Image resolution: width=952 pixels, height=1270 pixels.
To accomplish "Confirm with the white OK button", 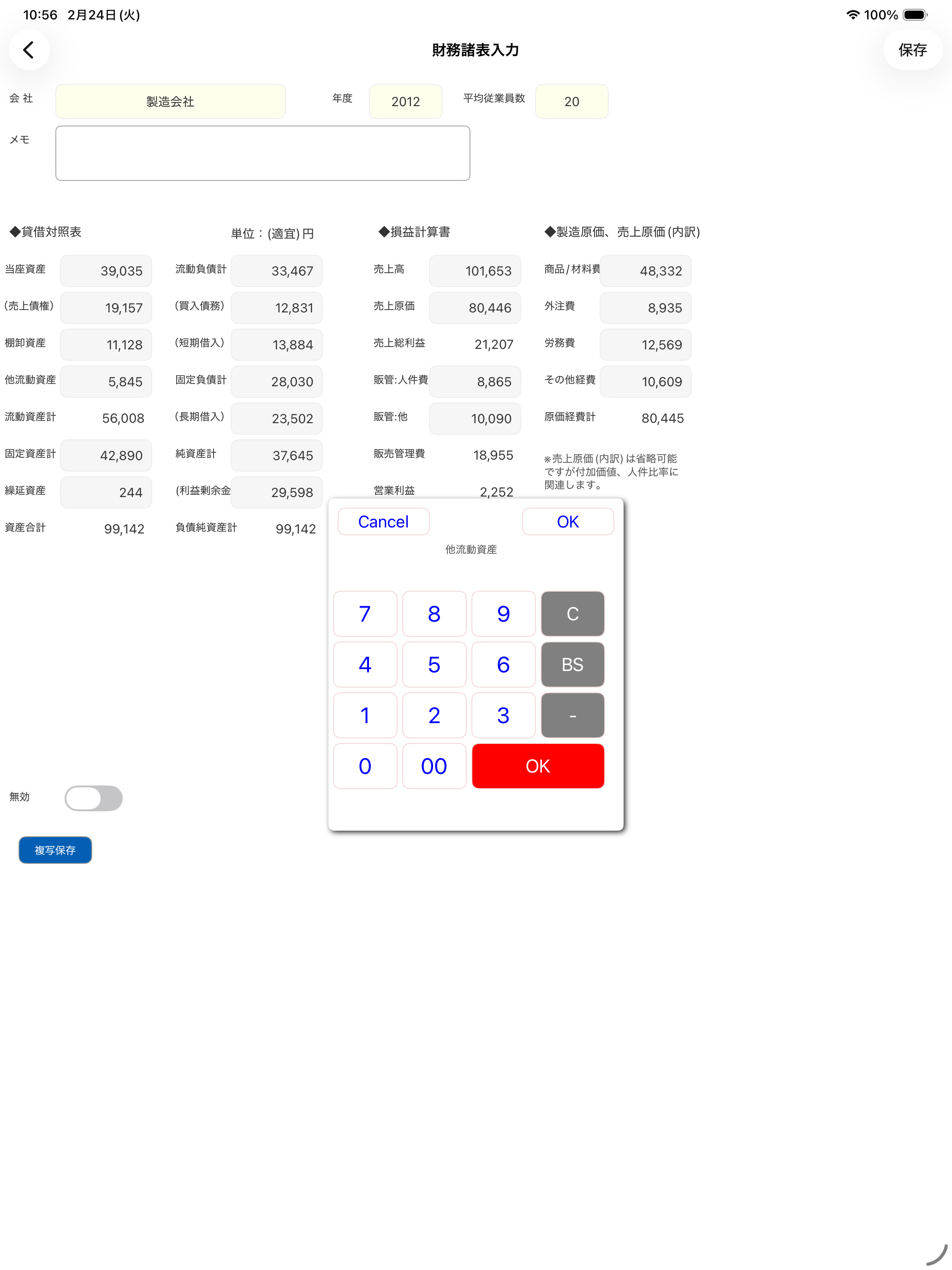I will [567, 521].
